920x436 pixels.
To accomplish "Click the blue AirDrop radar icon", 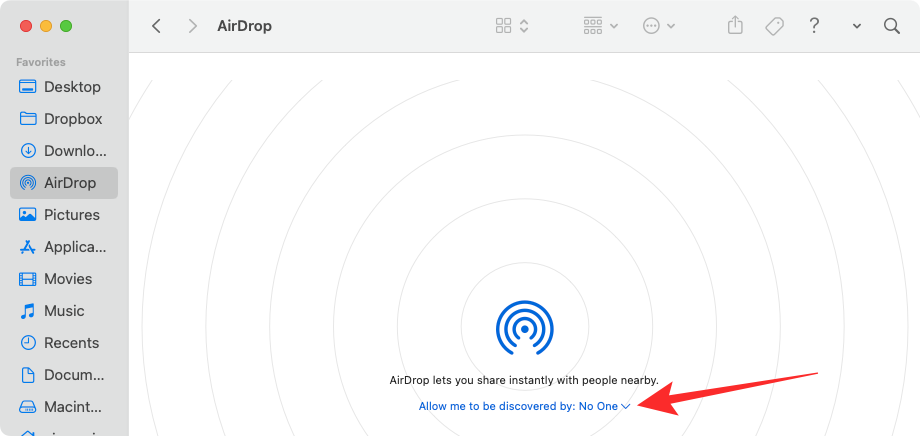I will (x=525, y=329).
